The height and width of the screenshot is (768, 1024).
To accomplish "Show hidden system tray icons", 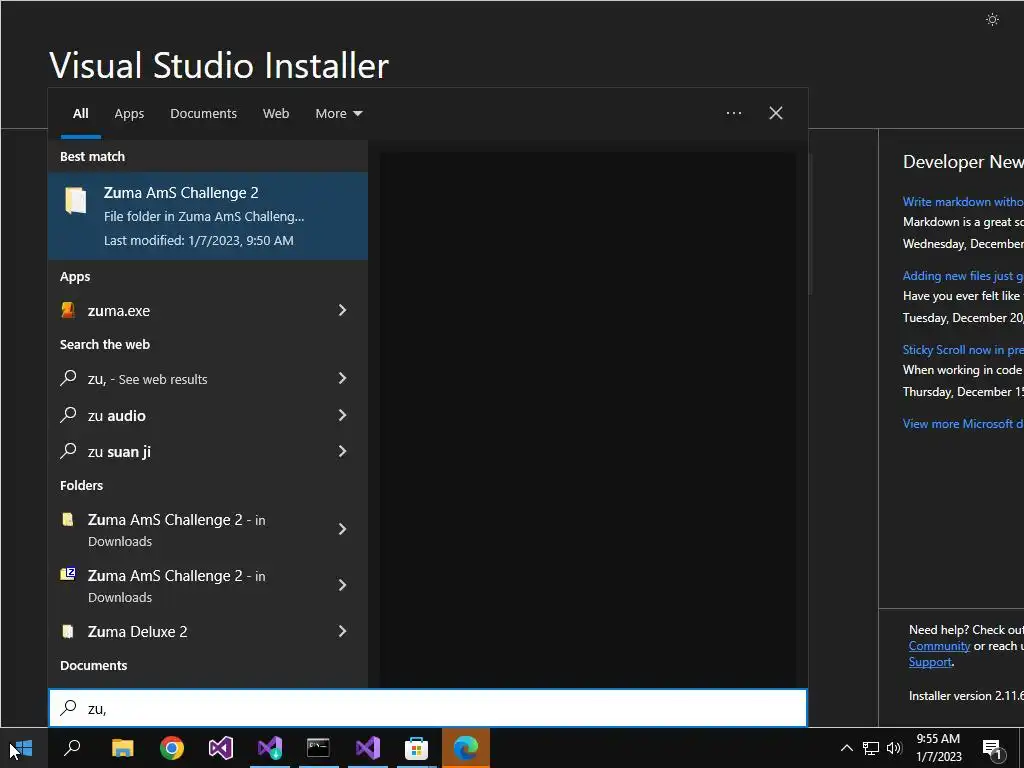I will (x=846, y=748).
